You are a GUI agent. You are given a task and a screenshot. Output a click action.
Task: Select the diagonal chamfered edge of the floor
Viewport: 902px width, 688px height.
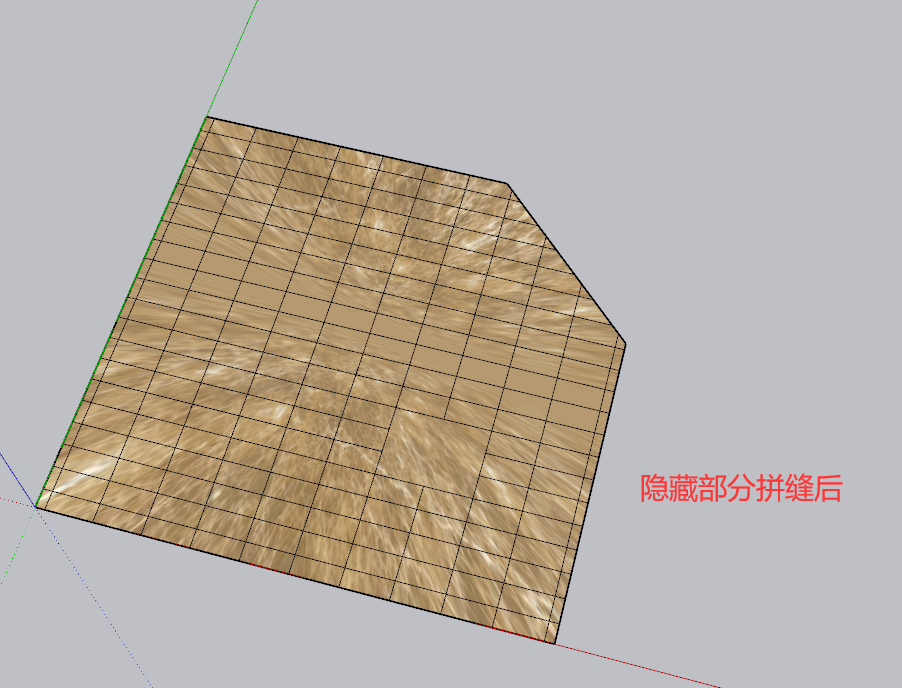coord(566,264)
